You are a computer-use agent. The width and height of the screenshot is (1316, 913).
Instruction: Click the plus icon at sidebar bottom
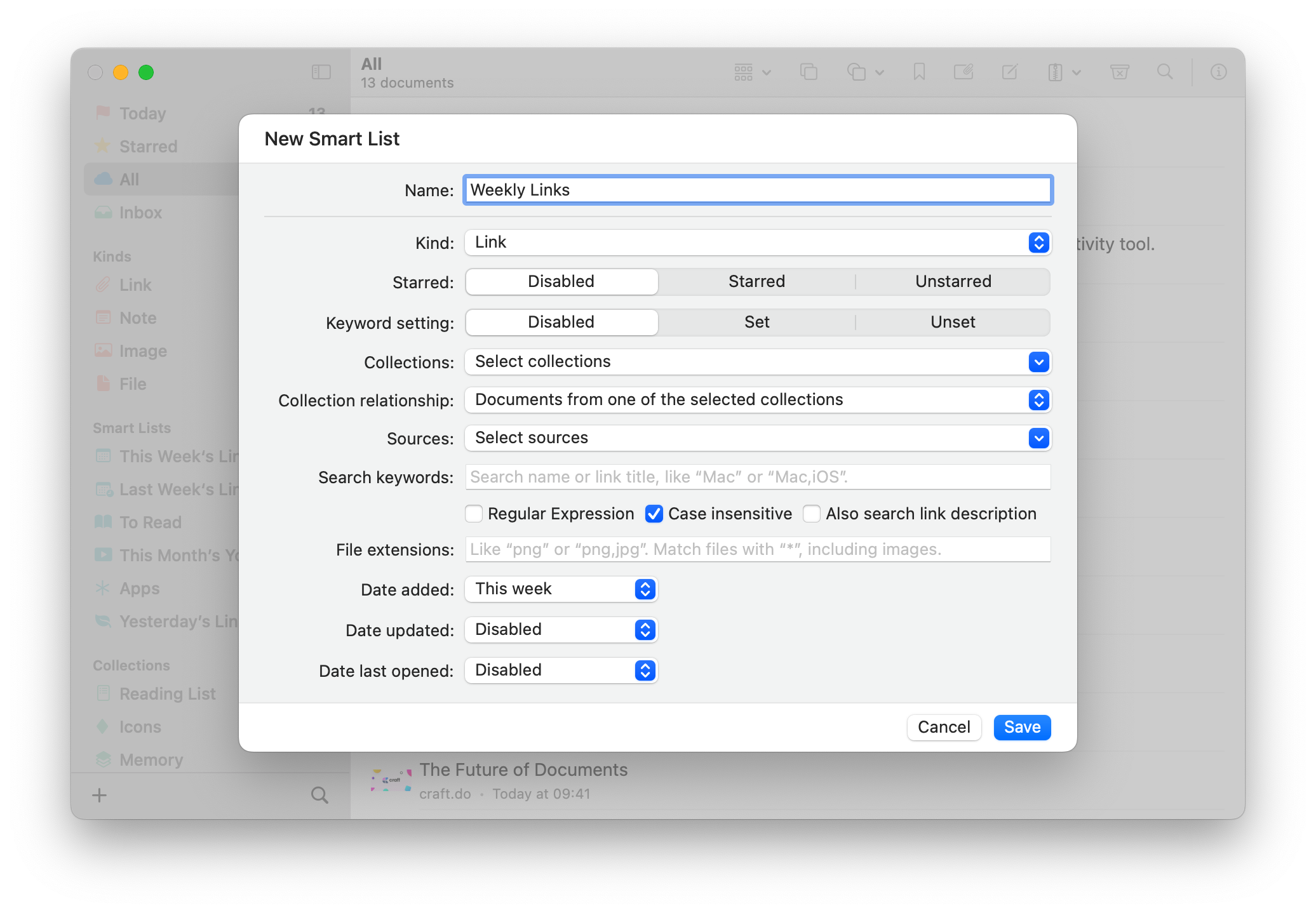100,795
